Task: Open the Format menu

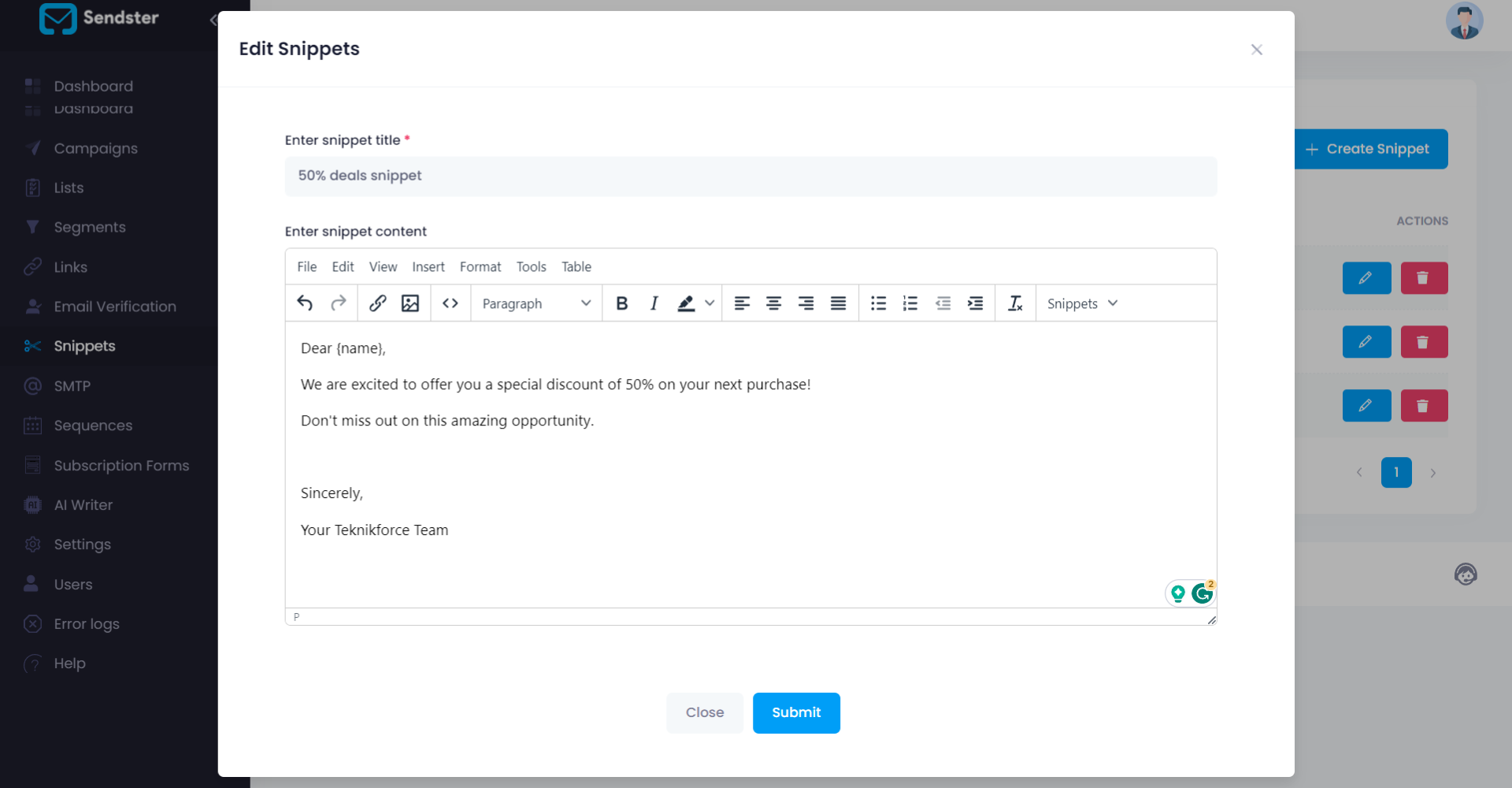Action: (x=480, y=267)
